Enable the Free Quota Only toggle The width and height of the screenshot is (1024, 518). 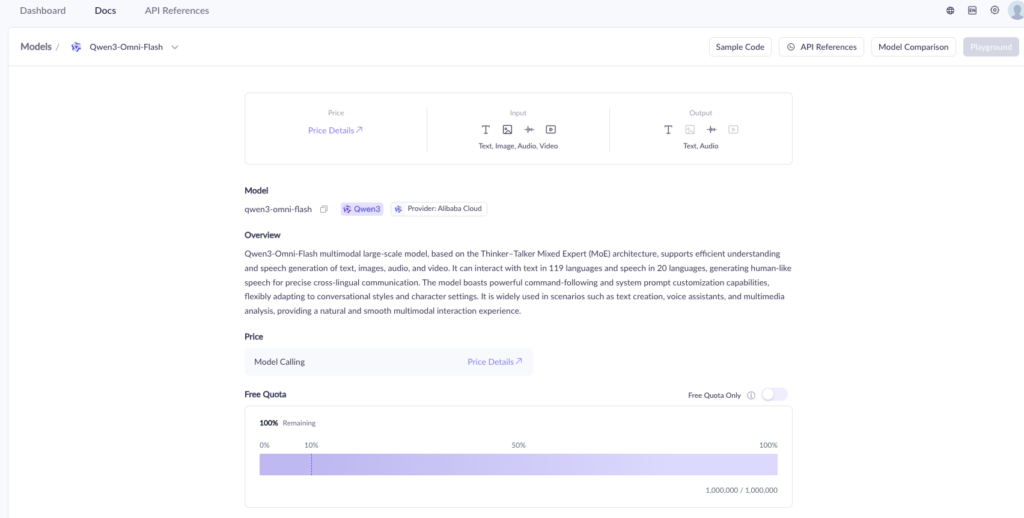pyautogui.click(x=774, y=395)
